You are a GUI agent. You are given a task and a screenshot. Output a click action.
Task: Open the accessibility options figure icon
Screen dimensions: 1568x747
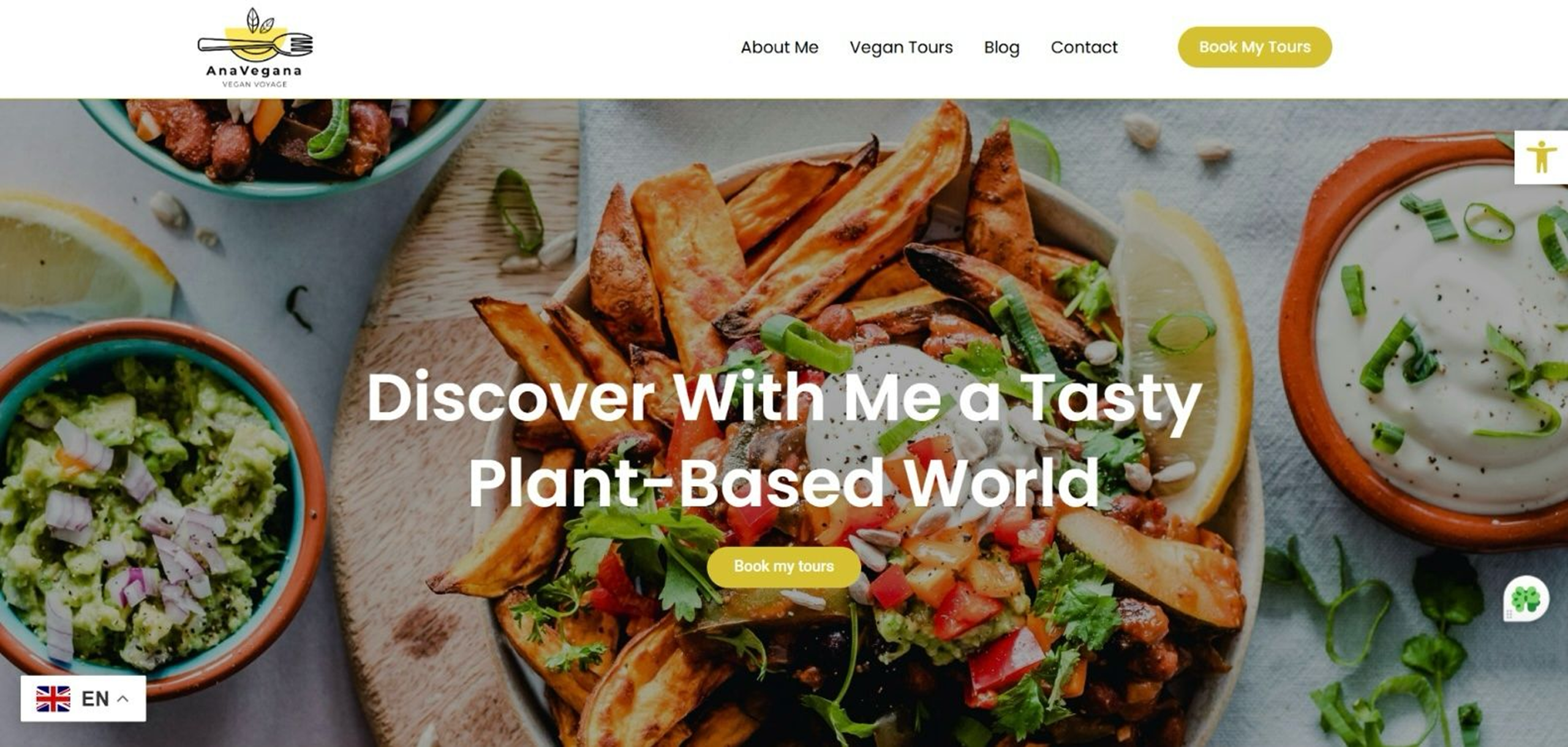pos(1541,157)
